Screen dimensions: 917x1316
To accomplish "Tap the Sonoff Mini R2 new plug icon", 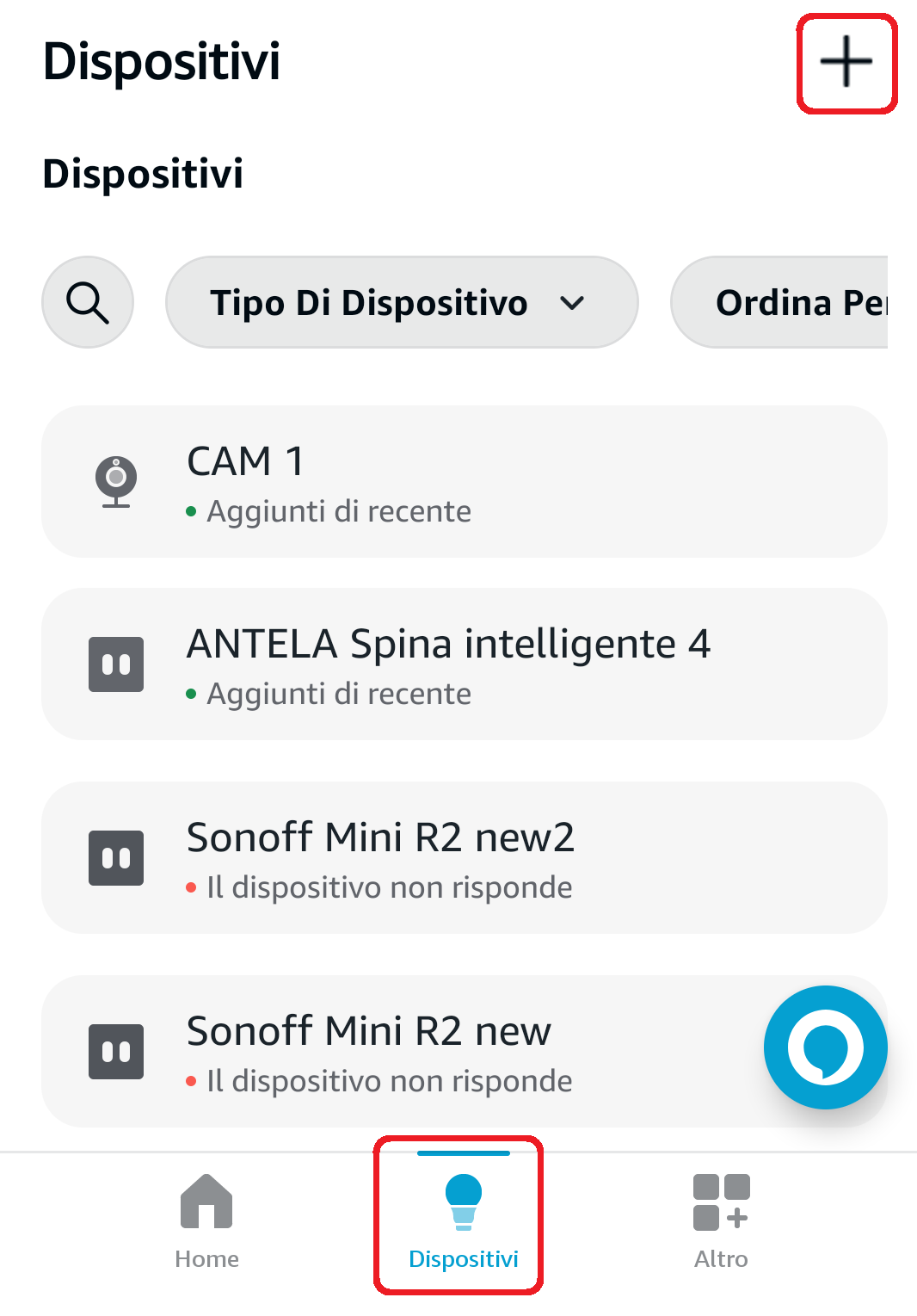I will pos(116,1051).
